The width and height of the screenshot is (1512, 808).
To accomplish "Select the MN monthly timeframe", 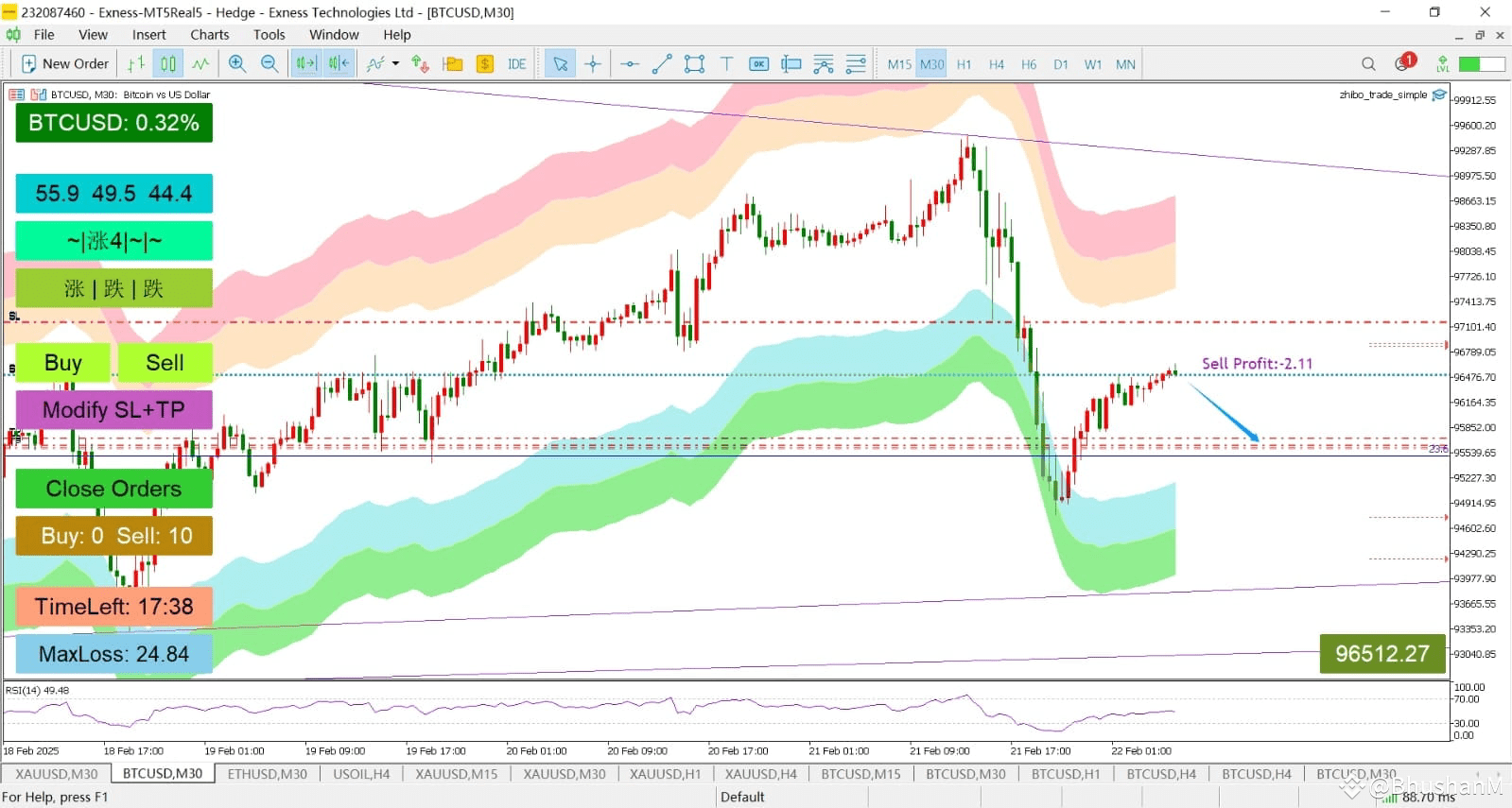I will click(x=1125, y=64).
